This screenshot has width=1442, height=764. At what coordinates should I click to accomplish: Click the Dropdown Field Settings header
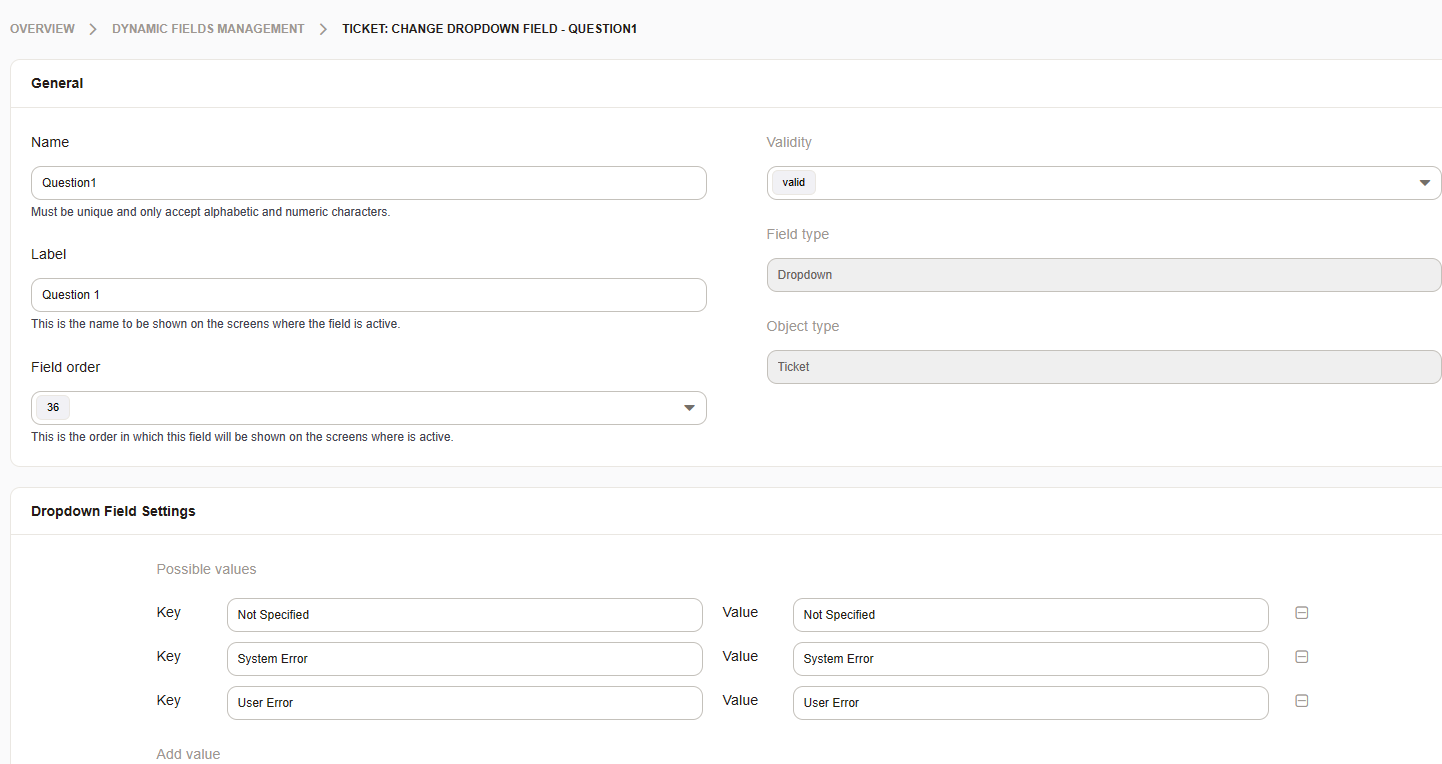point(113,511)
